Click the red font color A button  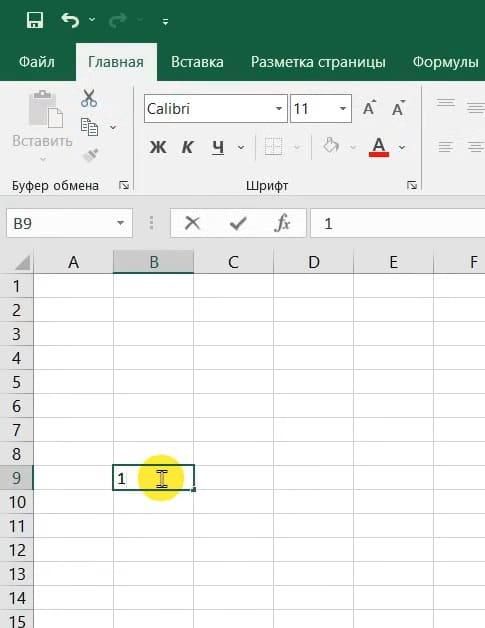tap(379, 147)
